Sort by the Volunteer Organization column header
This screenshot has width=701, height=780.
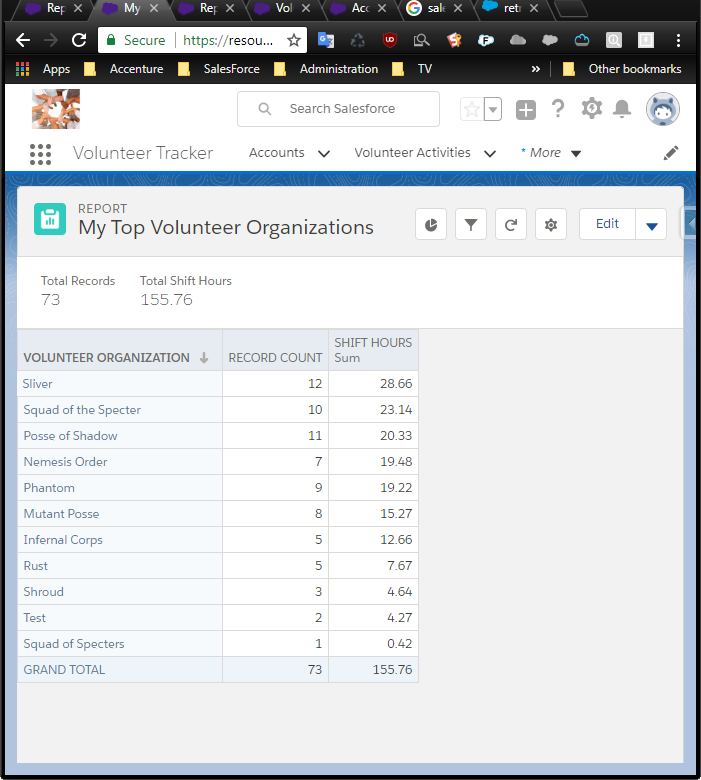106,358
